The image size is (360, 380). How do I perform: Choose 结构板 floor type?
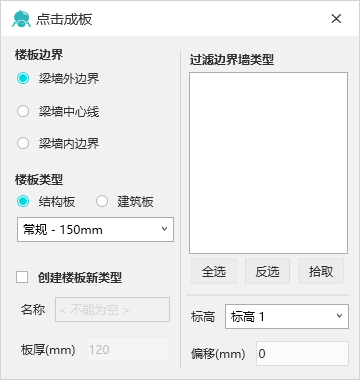point(23,201)
